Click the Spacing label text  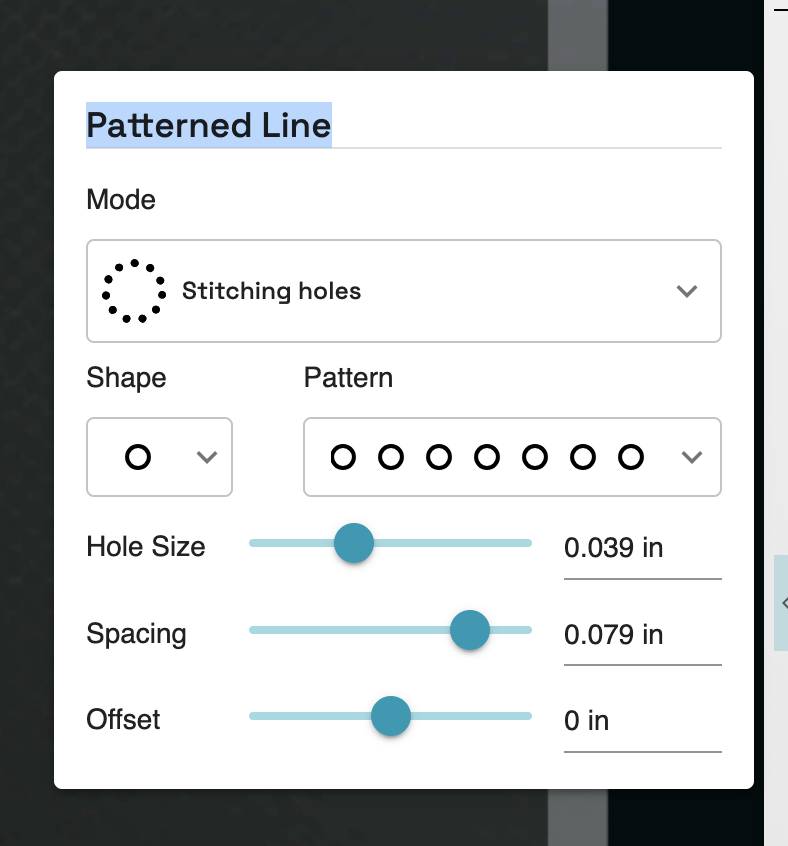136,634
